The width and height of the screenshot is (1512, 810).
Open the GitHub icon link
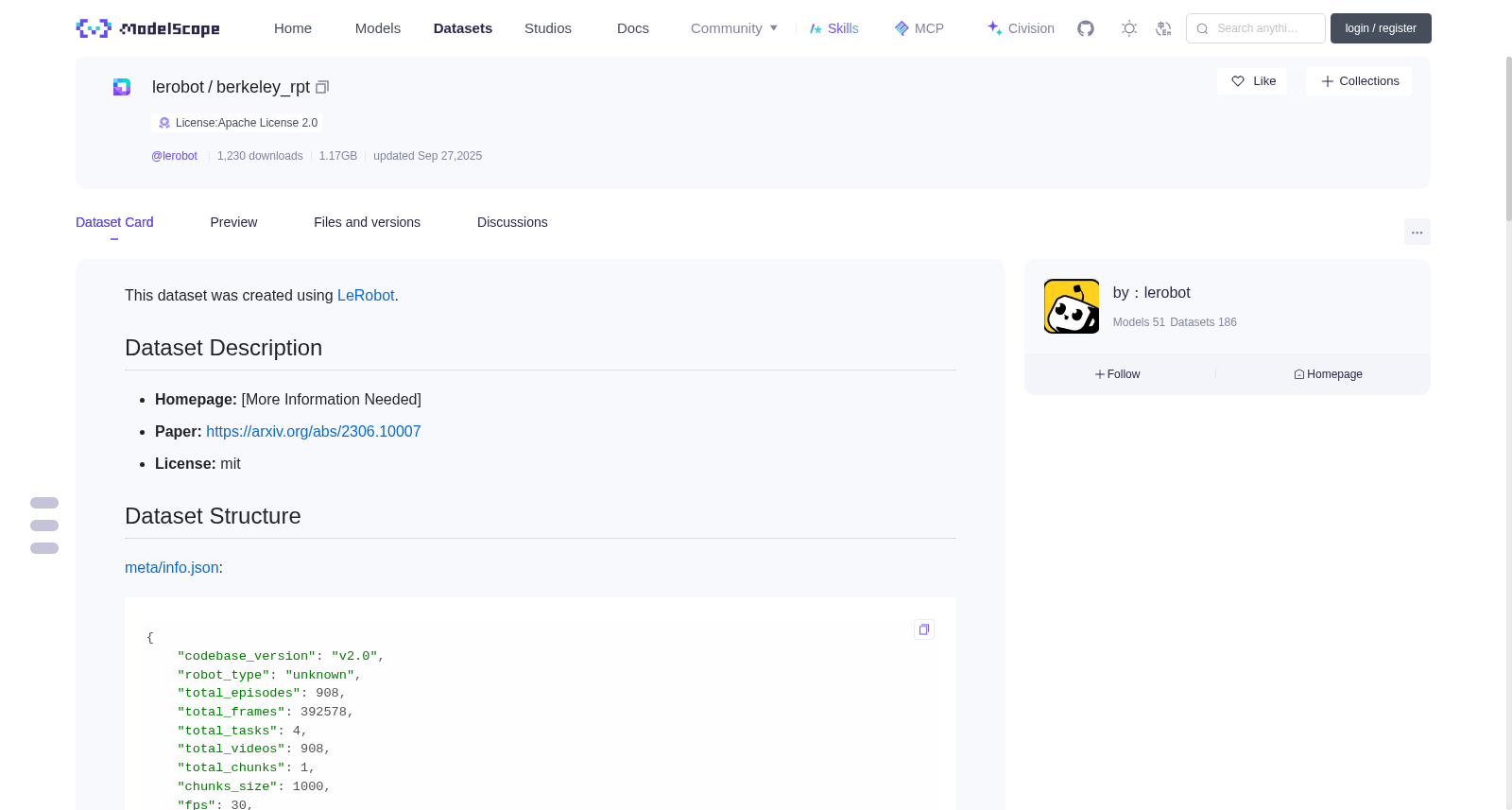(x=1086, y=28)
